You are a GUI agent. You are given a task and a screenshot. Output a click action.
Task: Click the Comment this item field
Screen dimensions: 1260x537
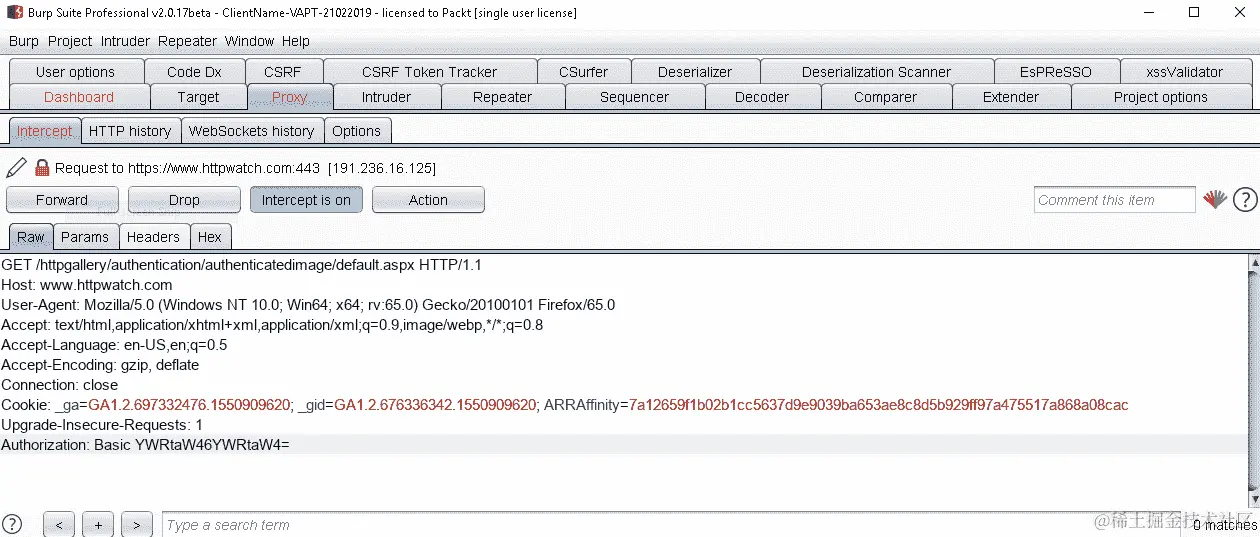point(1114,200)
